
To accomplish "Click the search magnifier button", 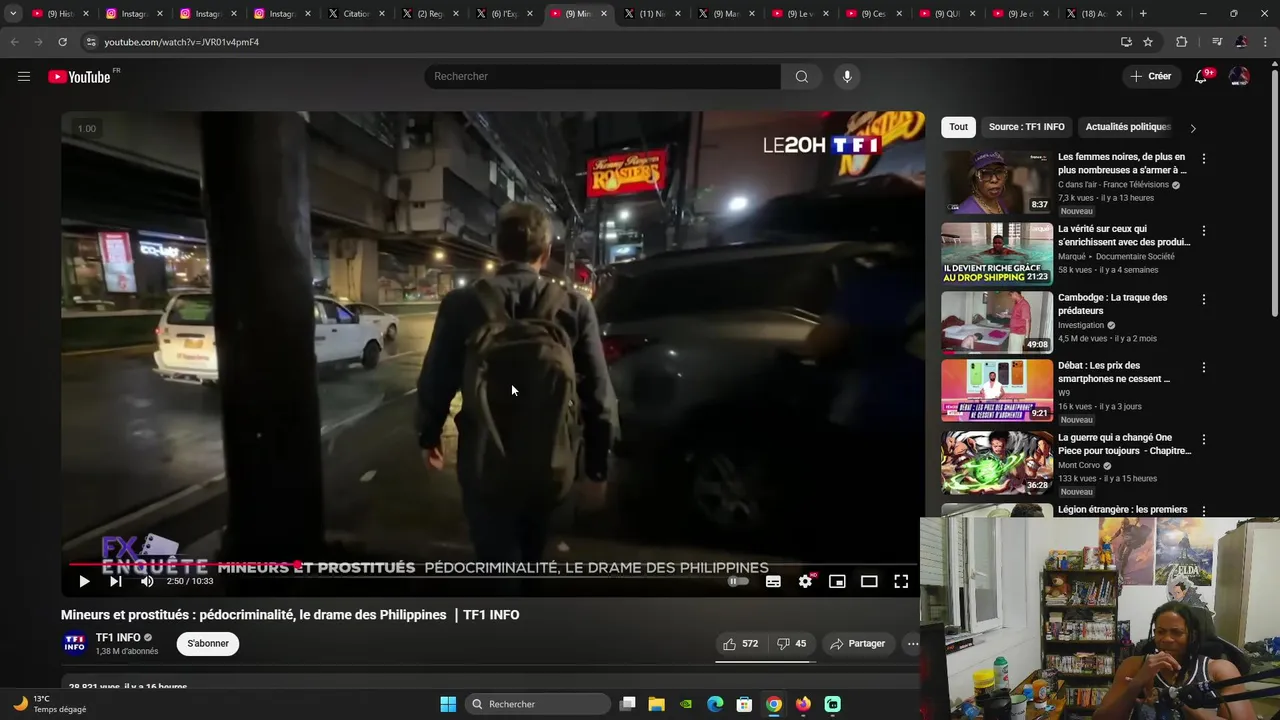I will click(x=801, y=76).
